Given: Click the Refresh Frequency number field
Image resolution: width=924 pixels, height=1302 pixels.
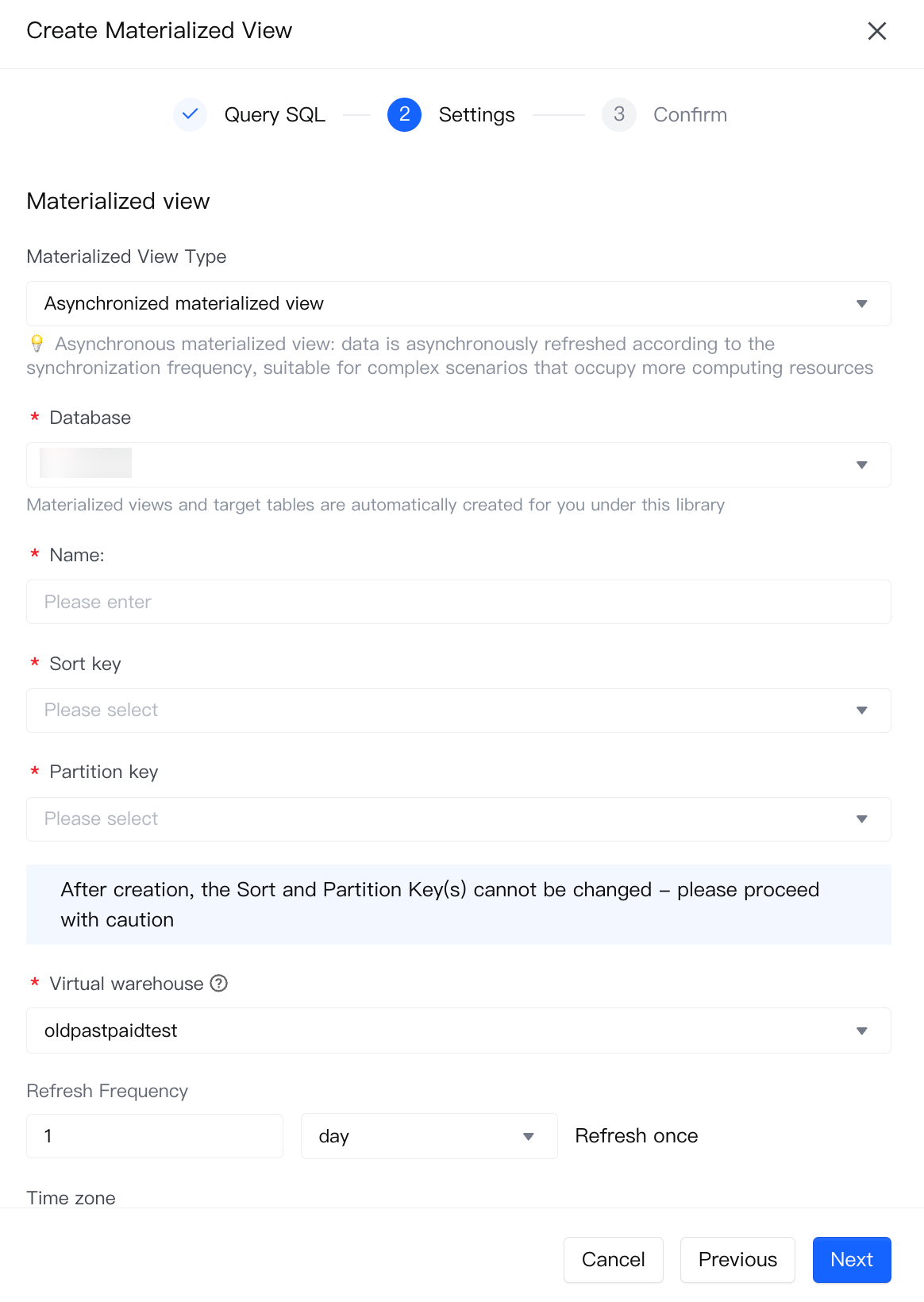Looking at the screenshot, I should tap(155, 1136).
